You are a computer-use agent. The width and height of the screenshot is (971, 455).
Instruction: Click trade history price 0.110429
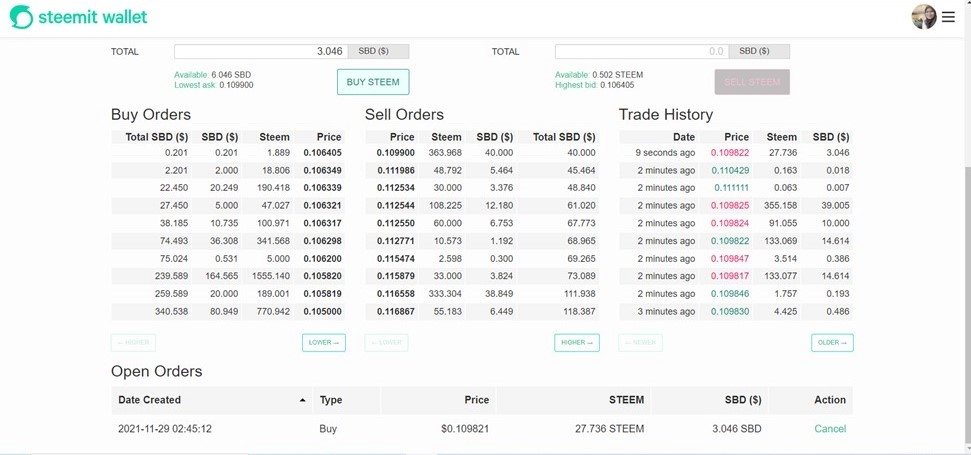click(729, 170)
